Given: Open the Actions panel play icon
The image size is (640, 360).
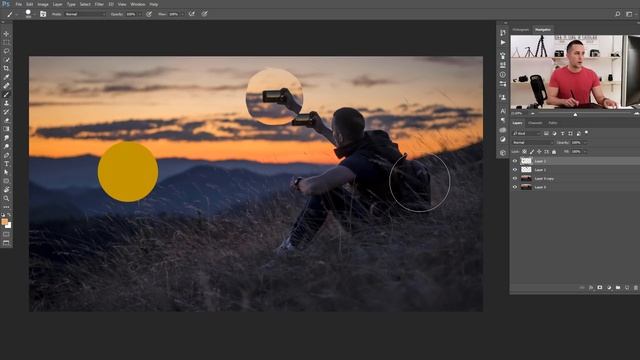Looking at the screenshot, I should pos(503,42).
